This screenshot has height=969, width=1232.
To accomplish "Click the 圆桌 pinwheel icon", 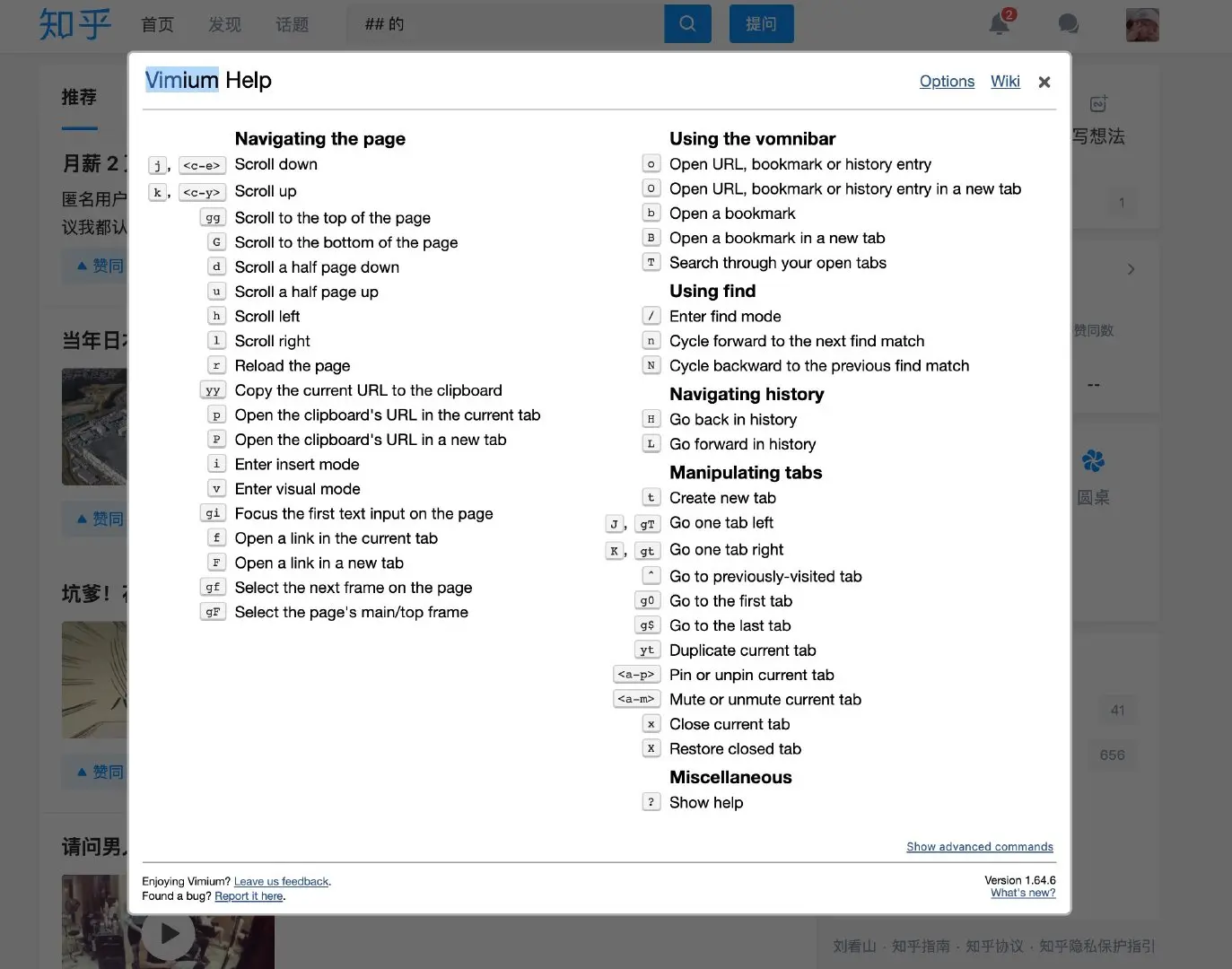I will (1093, 461).
